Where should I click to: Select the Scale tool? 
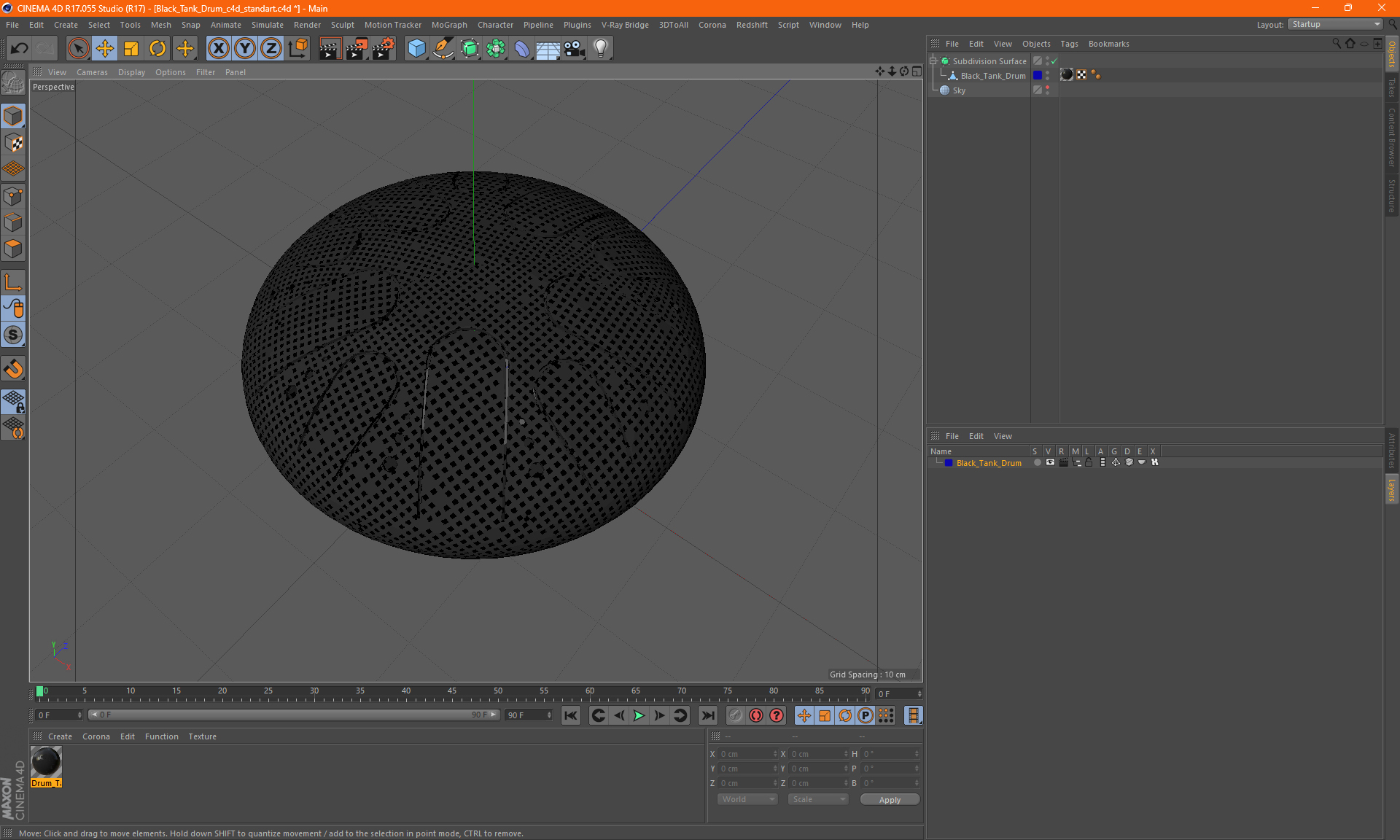pyautogui.click(x=131, y=49)
